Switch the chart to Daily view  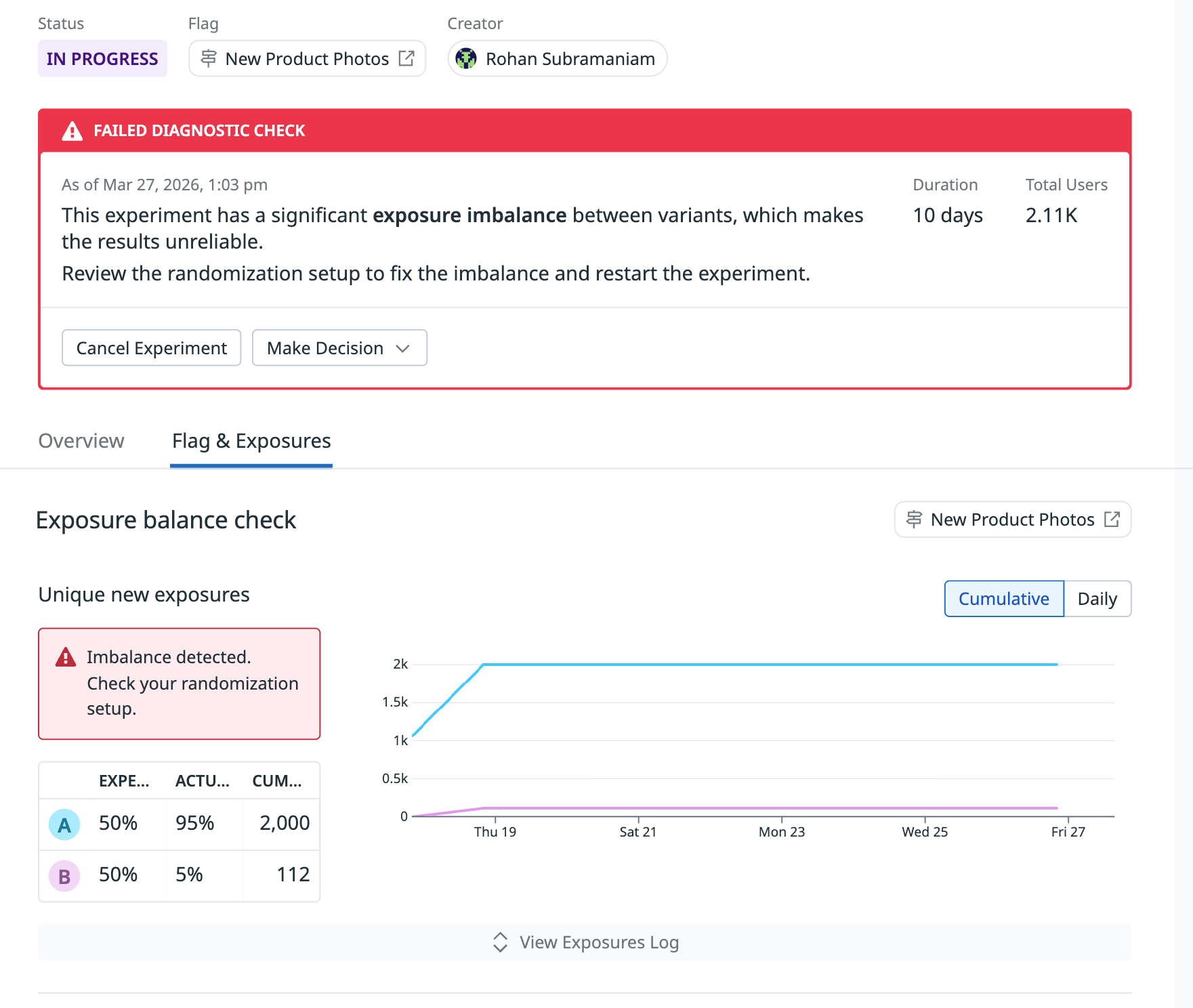point(1097,599)
